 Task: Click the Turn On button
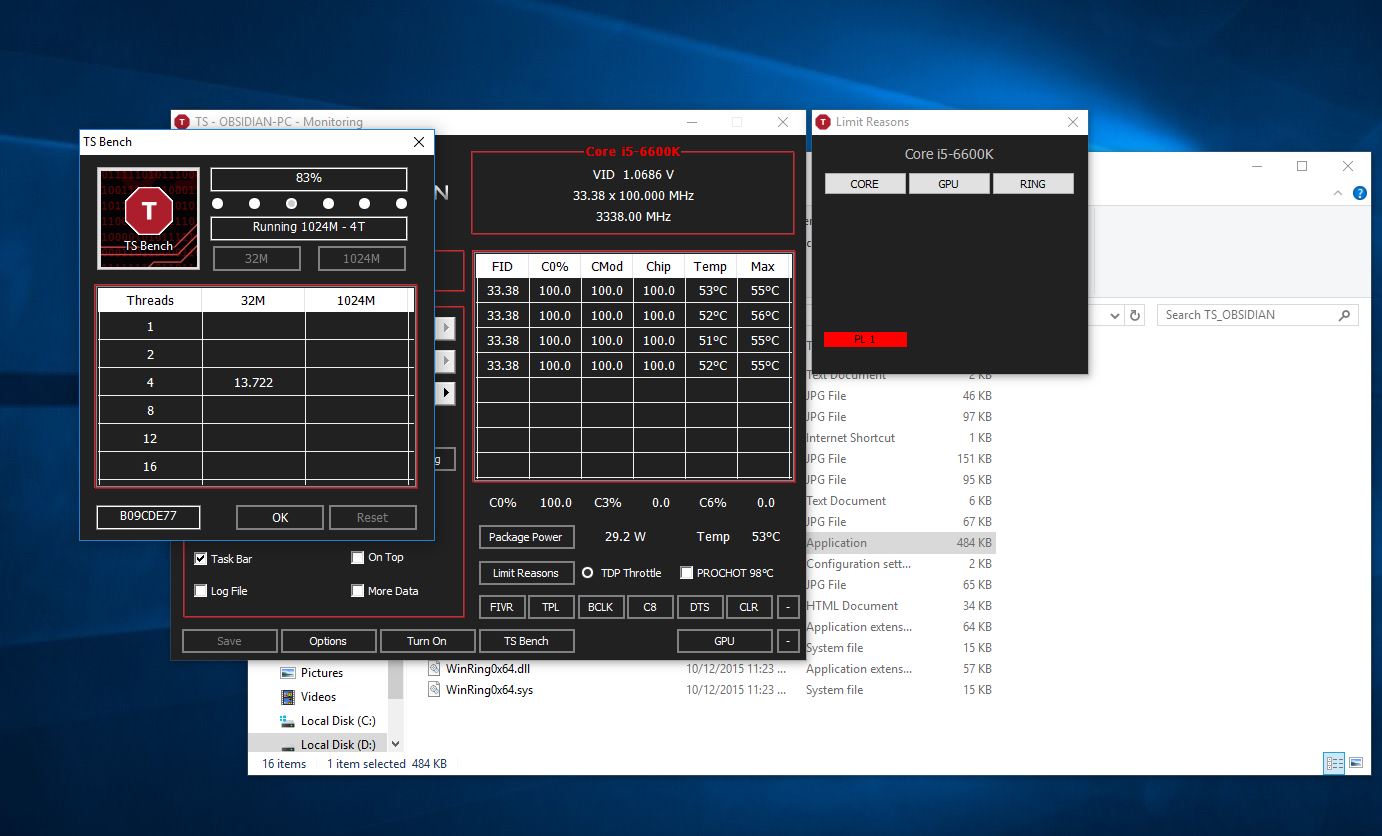pyautogui.click(x=427, y=641)
